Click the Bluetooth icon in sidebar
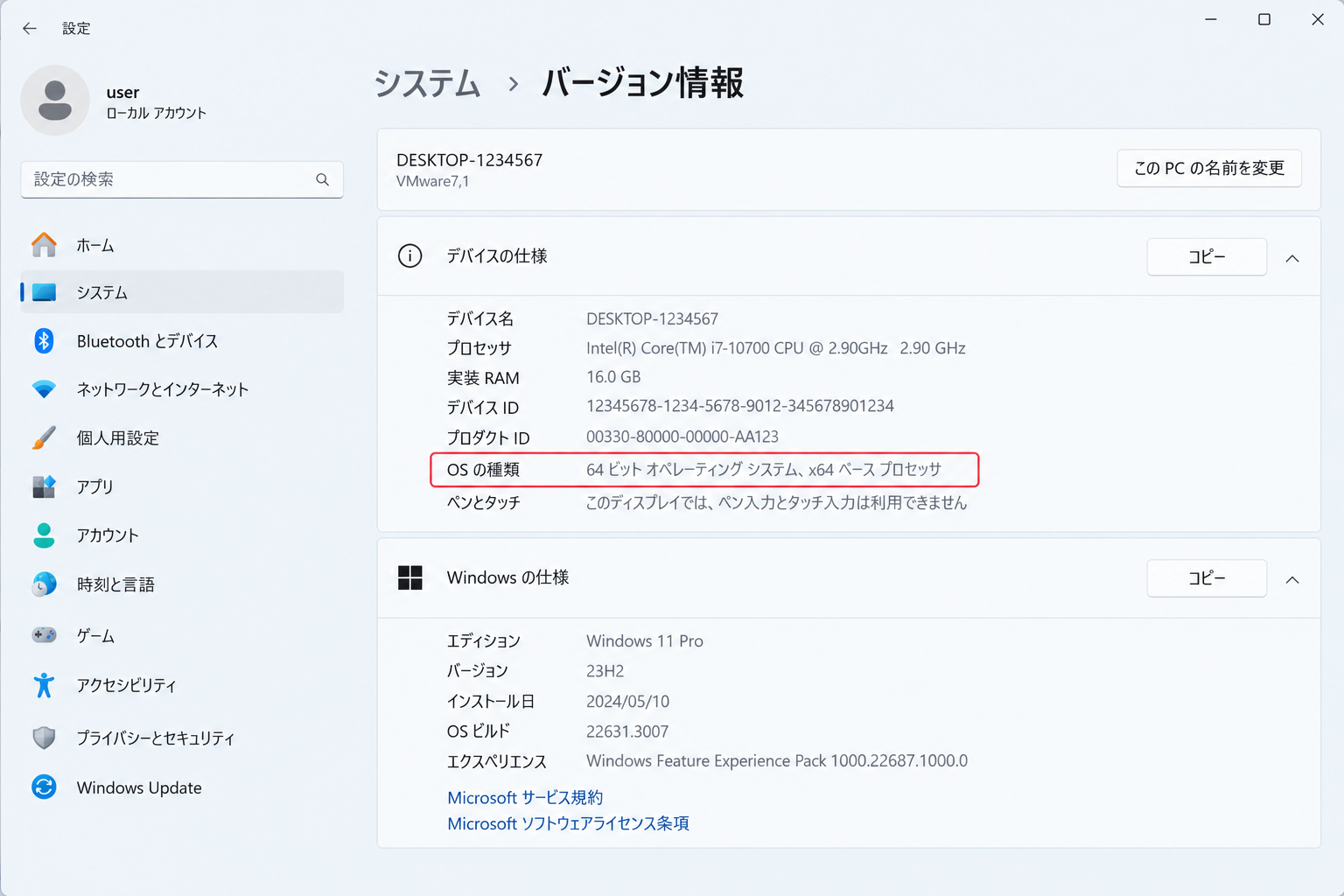Screen dimensions: 1344x896 tap(44, 340)
